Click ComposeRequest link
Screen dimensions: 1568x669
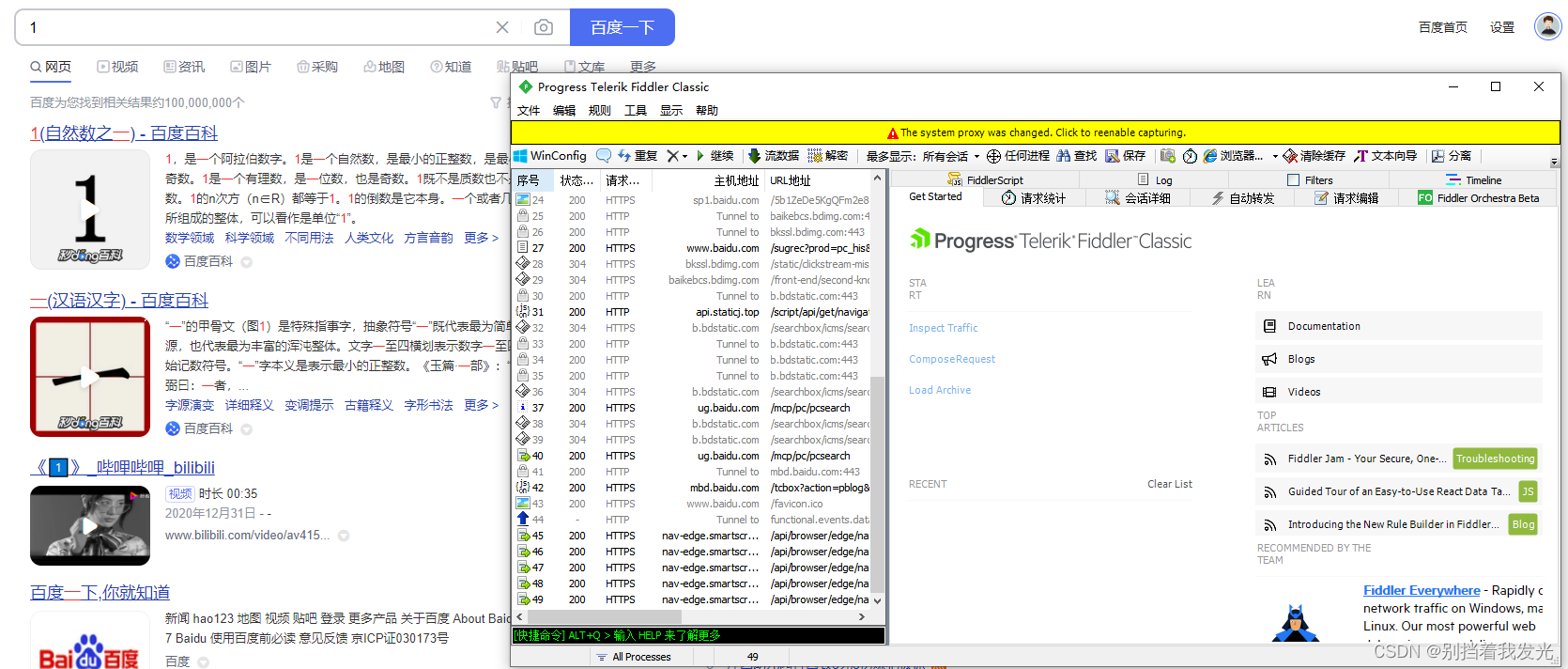click(952, 359)
